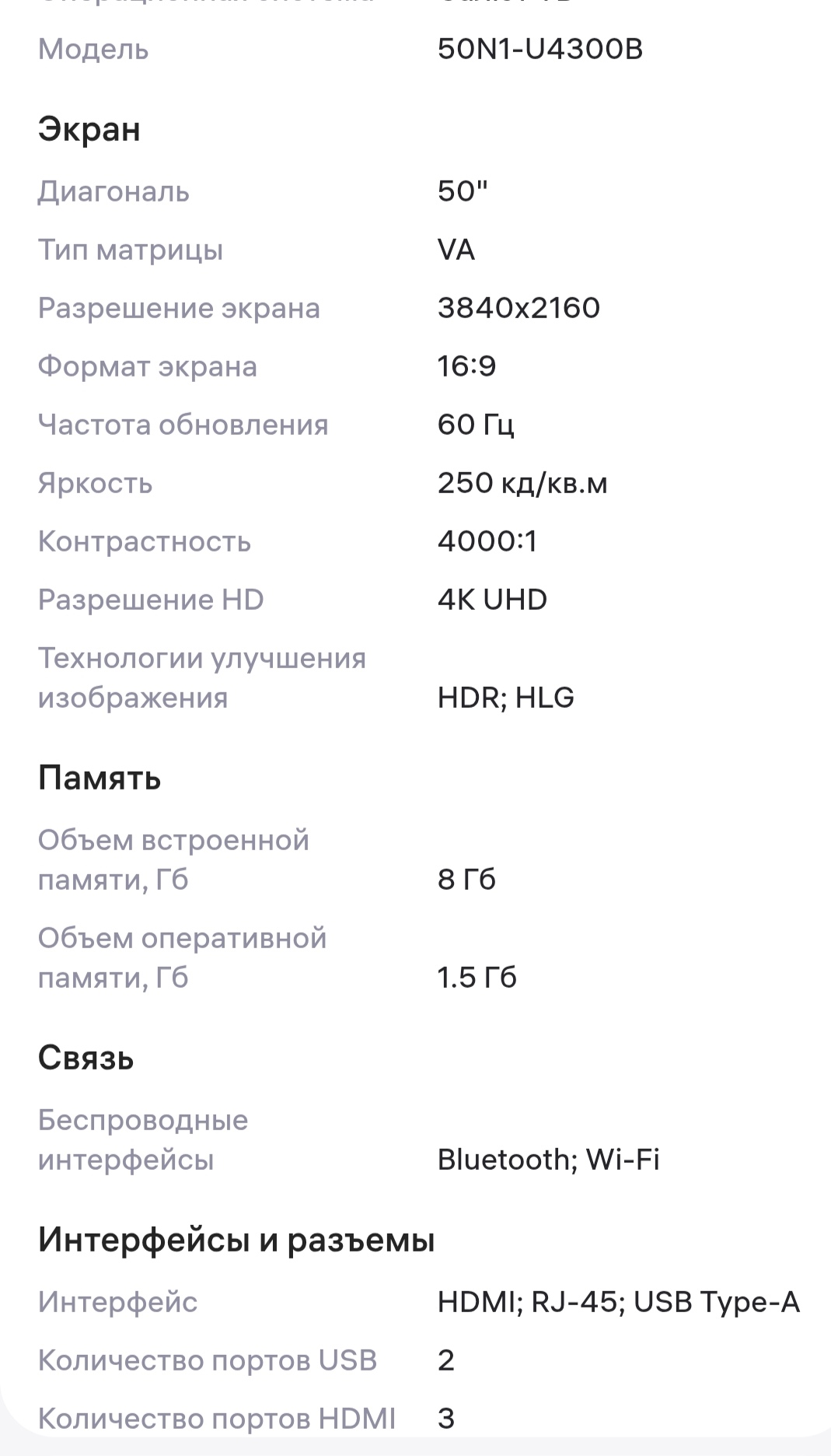The image size is (831, 1456).
Task: Click the Количество портов USB label
Action: [x=207, y=1360]
